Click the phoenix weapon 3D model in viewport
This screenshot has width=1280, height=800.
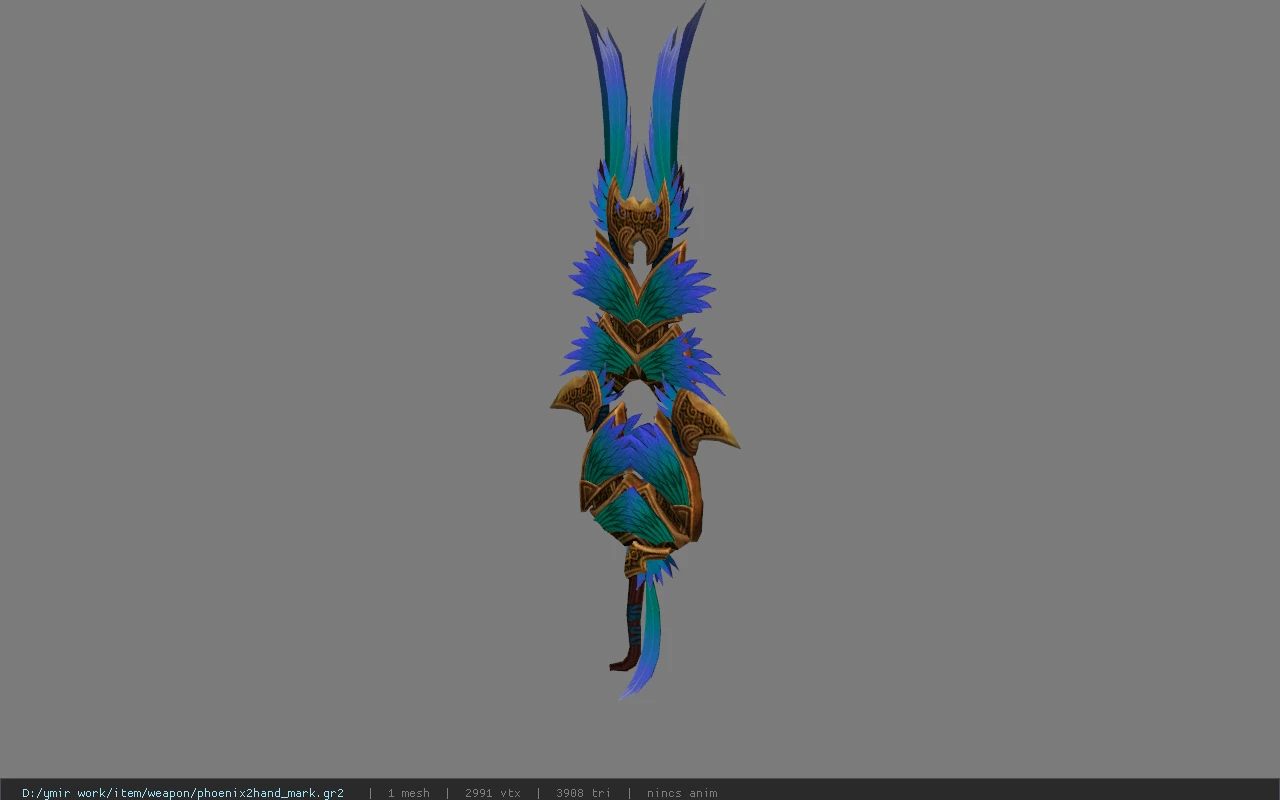pos(645,350)
